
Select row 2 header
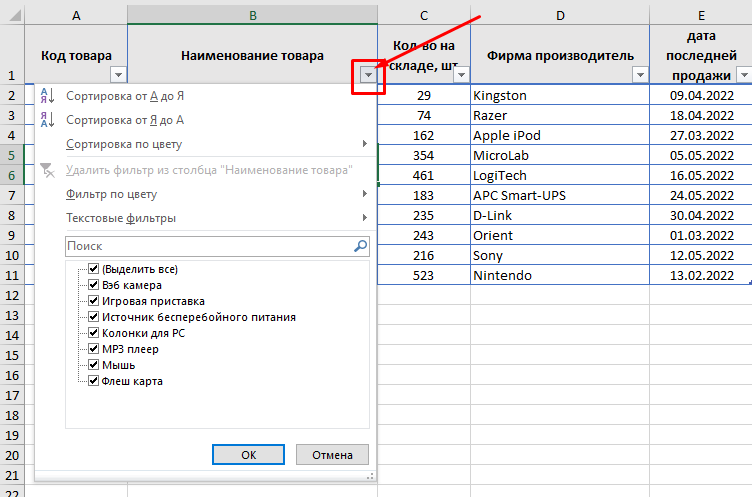coord(12,95)
